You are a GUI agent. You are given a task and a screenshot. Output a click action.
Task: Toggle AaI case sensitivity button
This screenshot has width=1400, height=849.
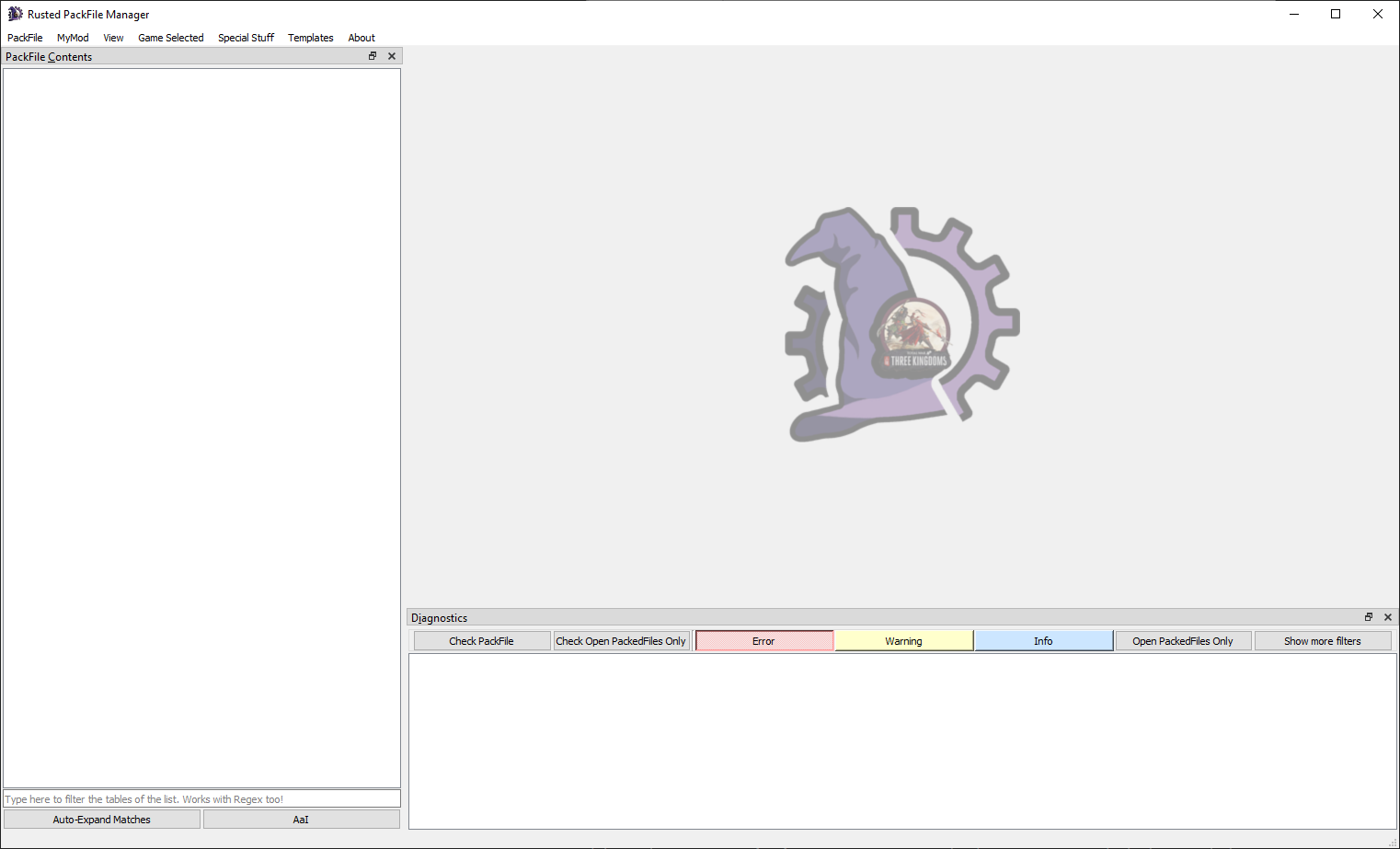pos(301,820)
